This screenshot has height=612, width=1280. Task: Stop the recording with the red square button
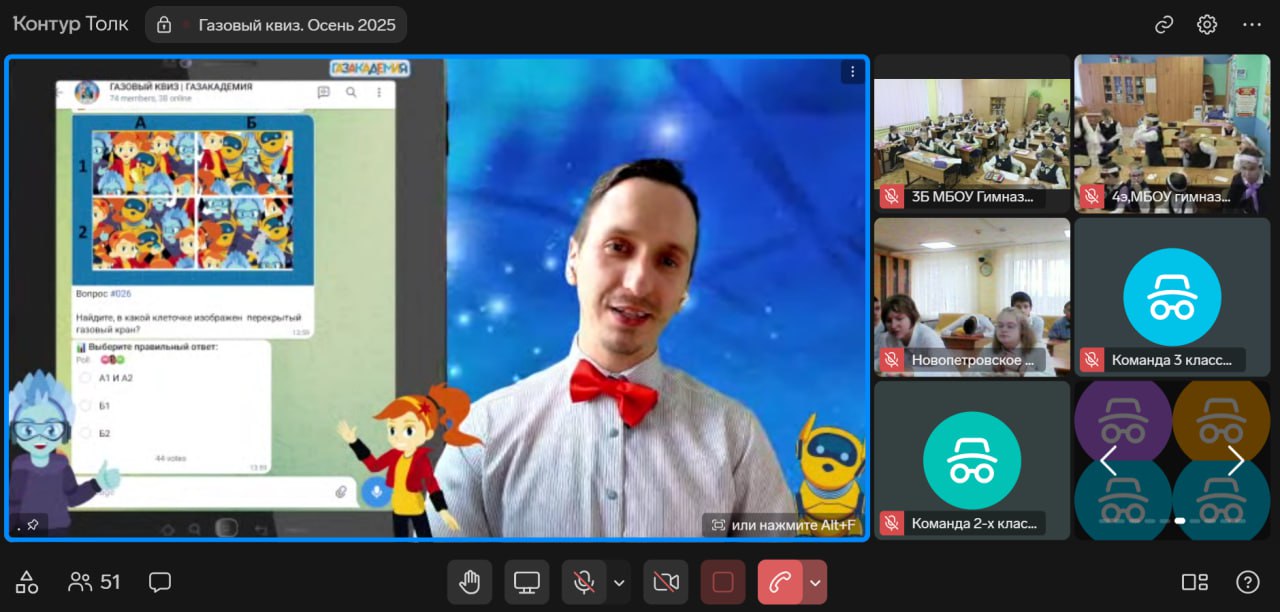[x=723, y=582]
